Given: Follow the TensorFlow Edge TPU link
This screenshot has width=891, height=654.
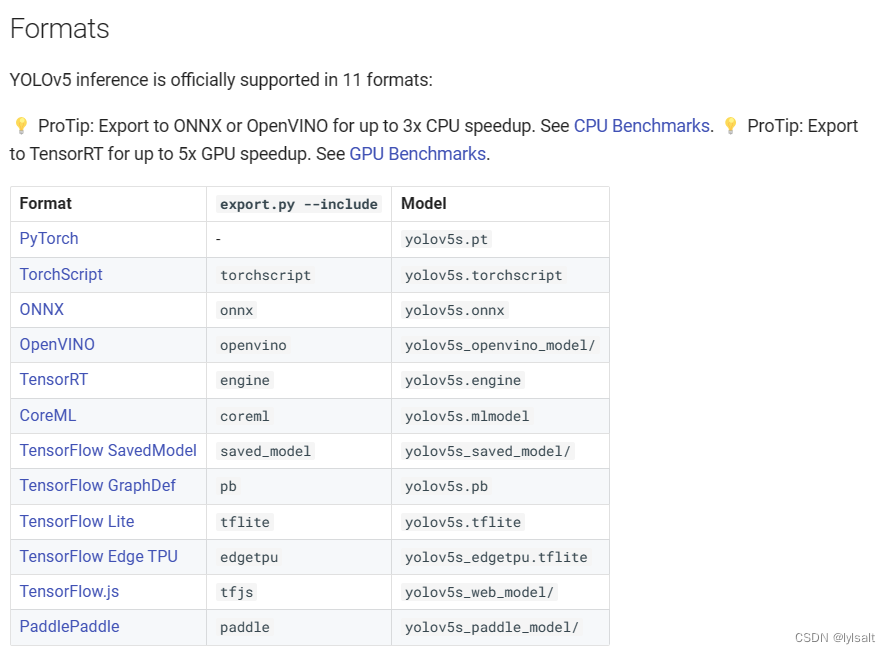Looking at the screenshot, I should click(99, 556).
